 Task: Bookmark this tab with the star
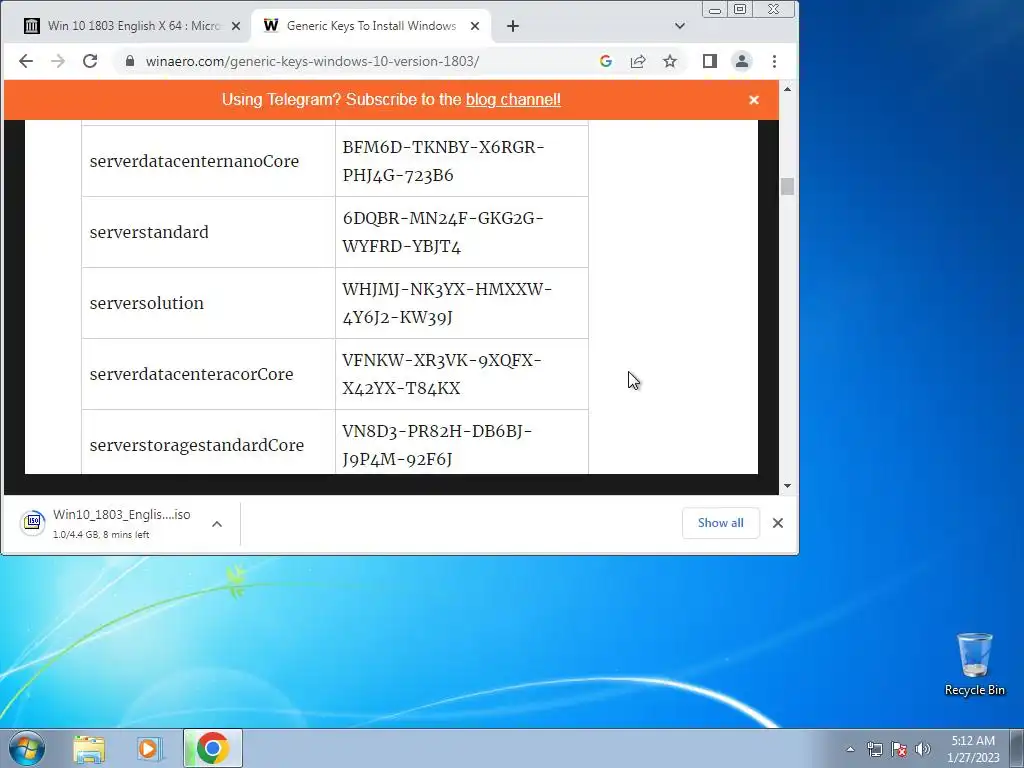(x=670, y=61)
